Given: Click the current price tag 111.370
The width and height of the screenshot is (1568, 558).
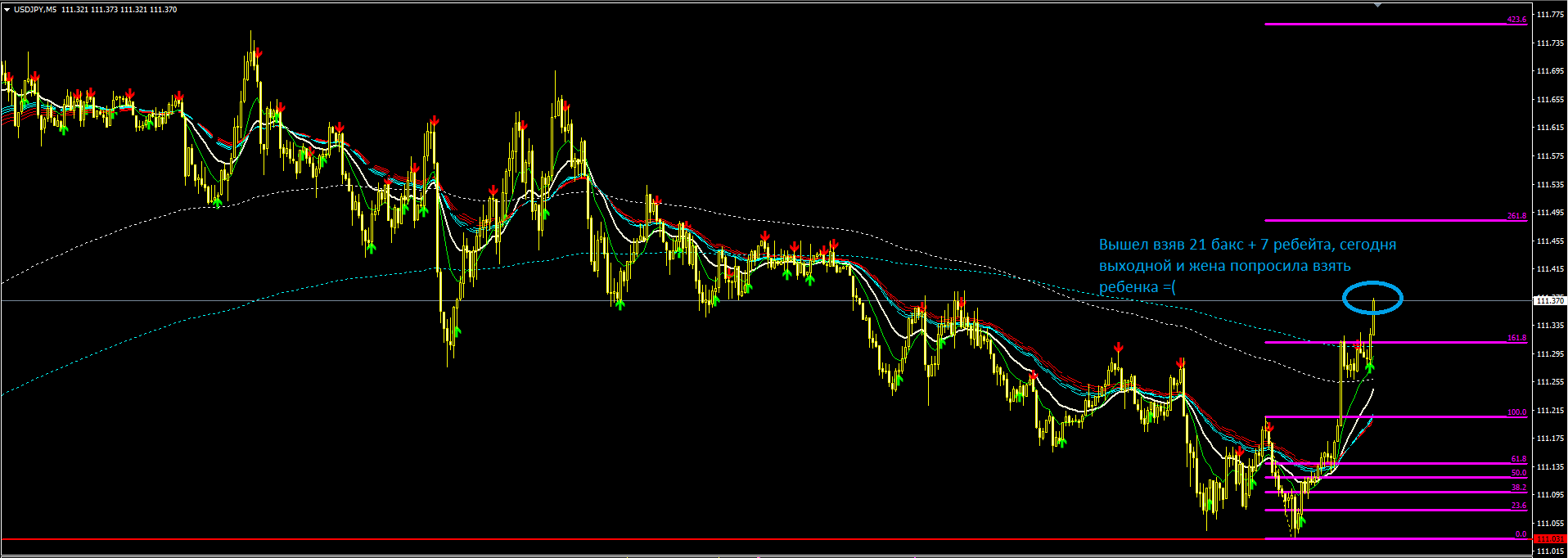Looking at the screenshot, I should pyautogui.click(x=1550, y=301).
